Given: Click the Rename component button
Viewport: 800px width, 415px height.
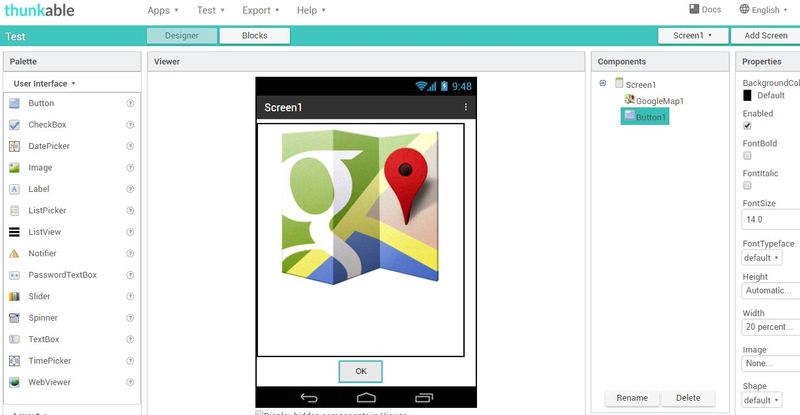Looking at the screenshot, I should point(632,398).
